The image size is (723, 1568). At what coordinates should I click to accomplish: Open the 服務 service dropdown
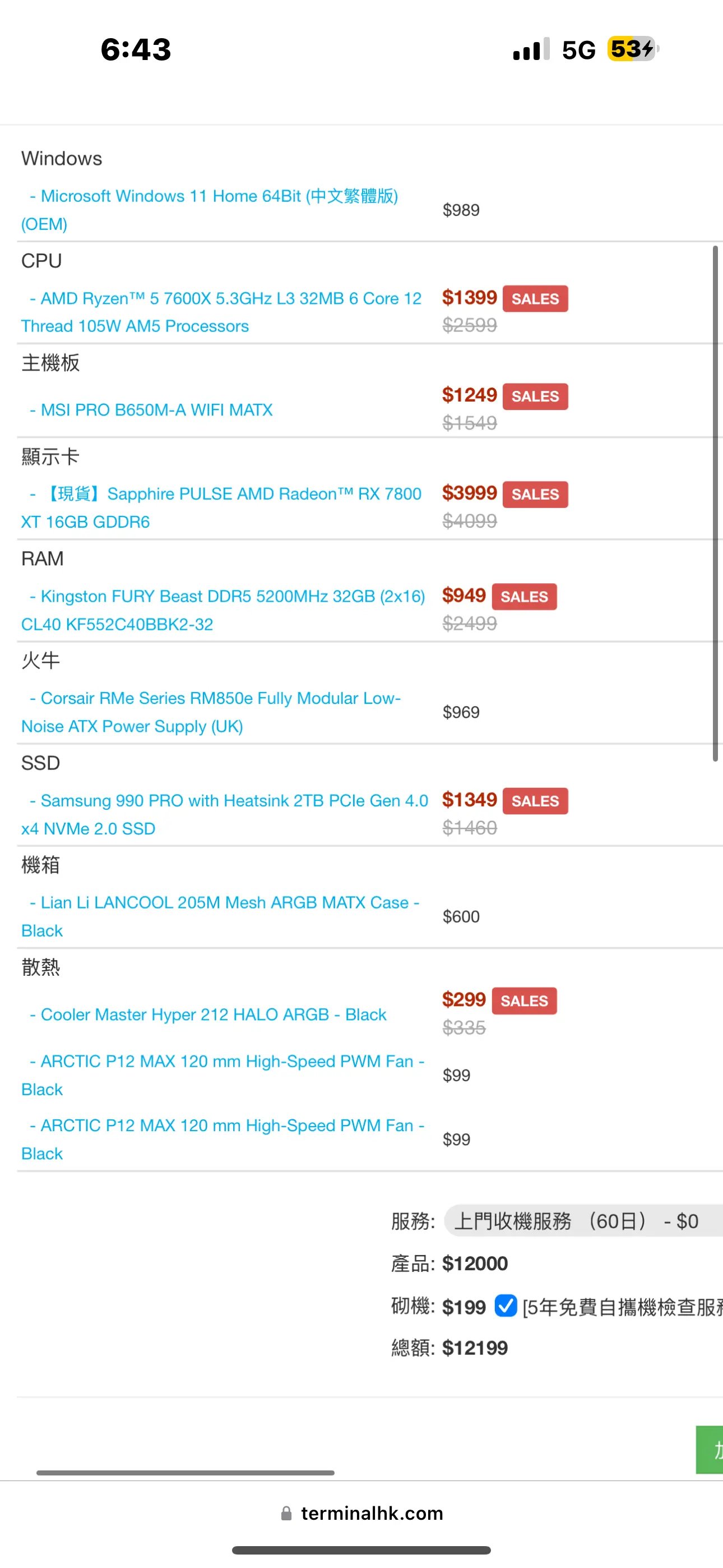click(x=583, y=1220)
